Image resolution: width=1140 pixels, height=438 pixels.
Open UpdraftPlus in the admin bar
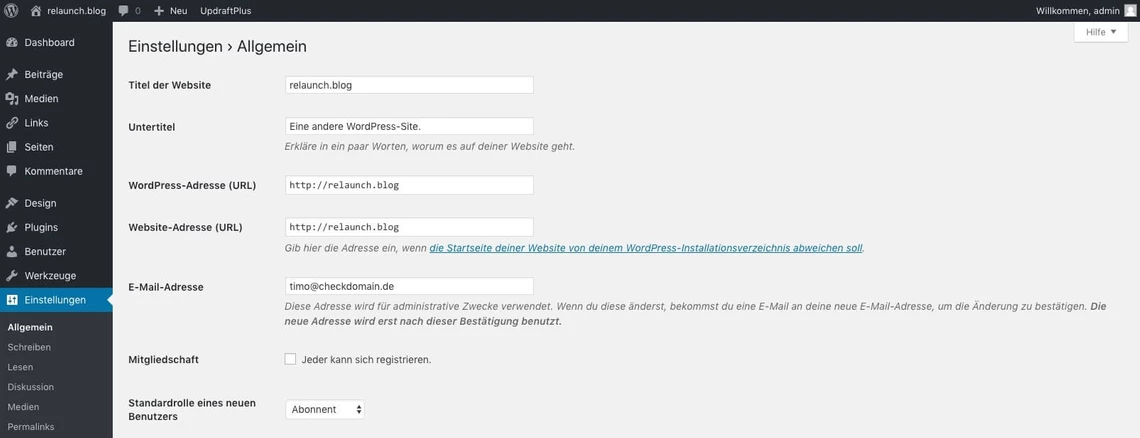point(225,10)
